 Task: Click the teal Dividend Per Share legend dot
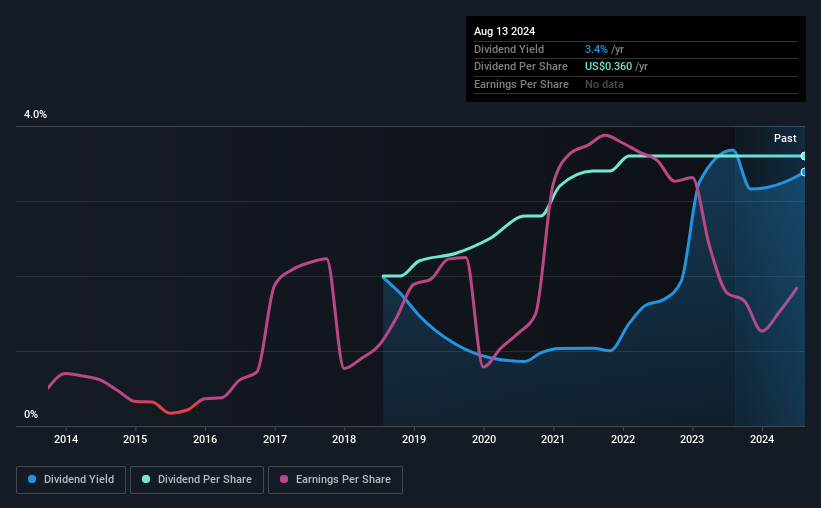pyautogui.click(x=146, y=479)
